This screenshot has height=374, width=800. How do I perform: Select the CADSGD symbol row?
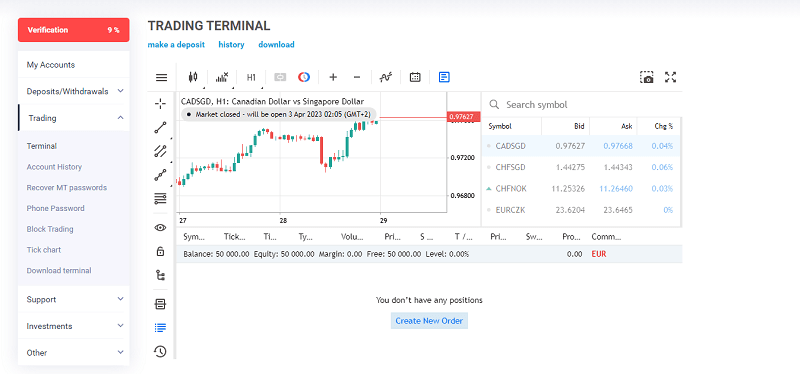click(x=582, y=146)
